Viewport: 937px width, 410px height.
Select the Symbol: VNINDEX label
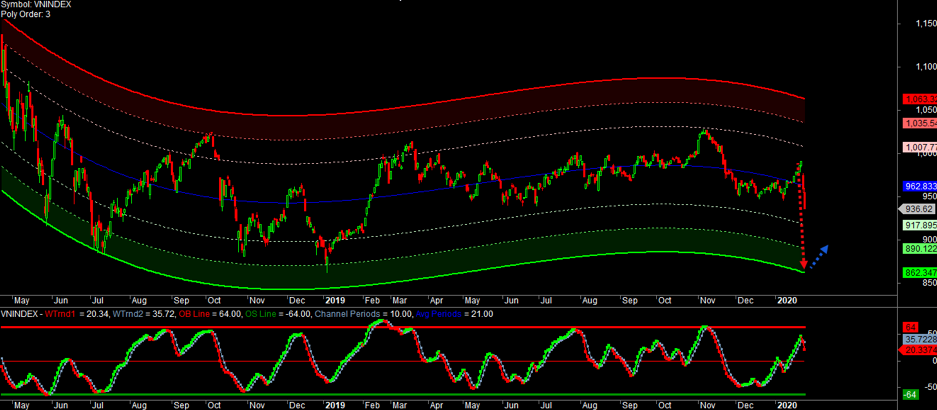coord(37,5)
